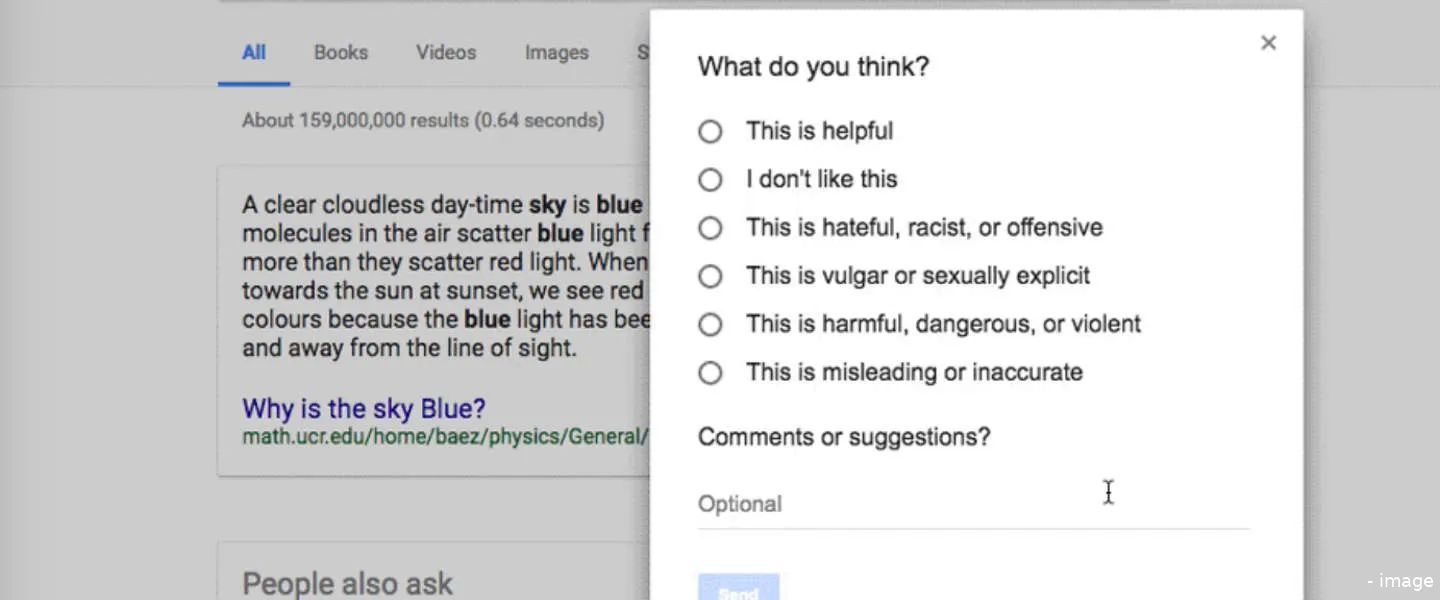Open the "Why is the sky Blue?" result
The image size is (1440, 600).
pyautogui.click(x=363, y=408)
